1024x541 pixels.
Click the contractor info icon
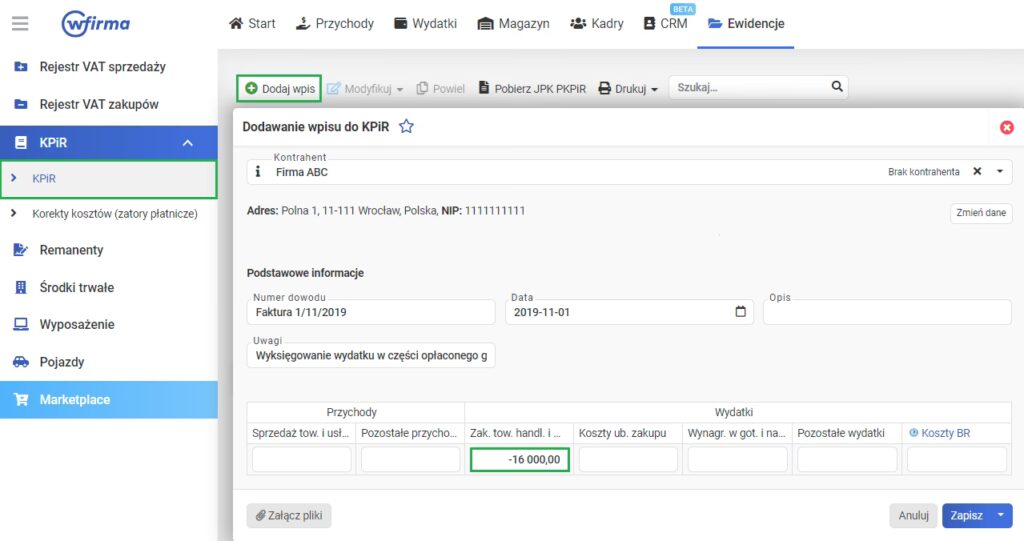click(258, 171)
